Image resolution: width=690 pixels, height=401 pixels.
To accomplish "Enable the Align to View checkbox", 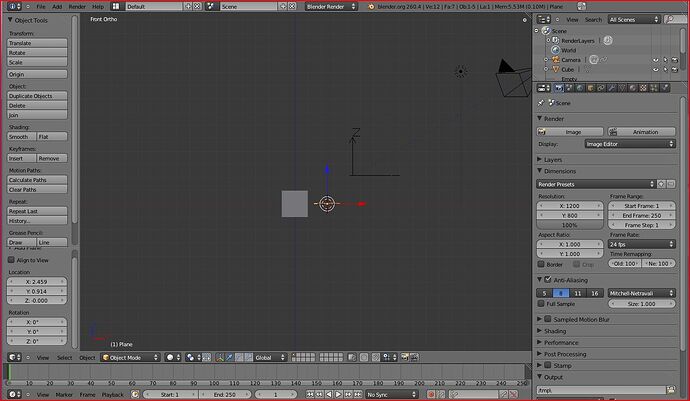I will 11,260.
